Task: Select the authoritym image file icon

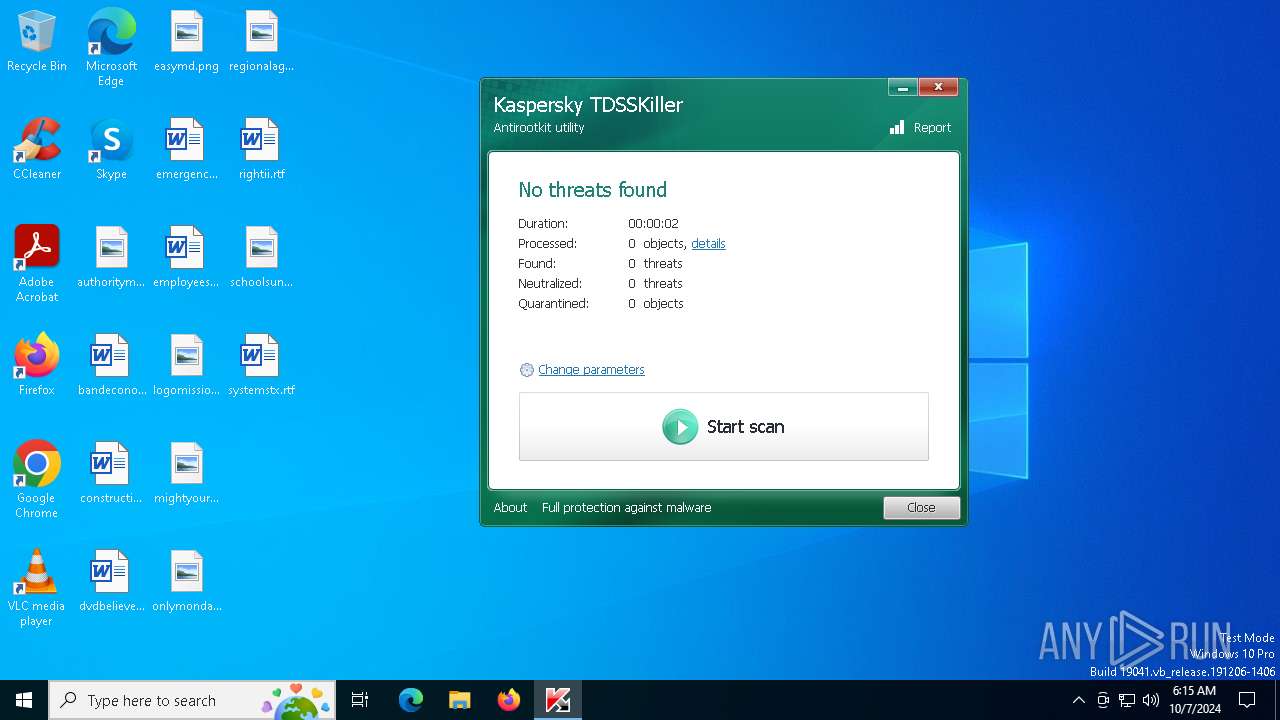Action: [111, 258]
